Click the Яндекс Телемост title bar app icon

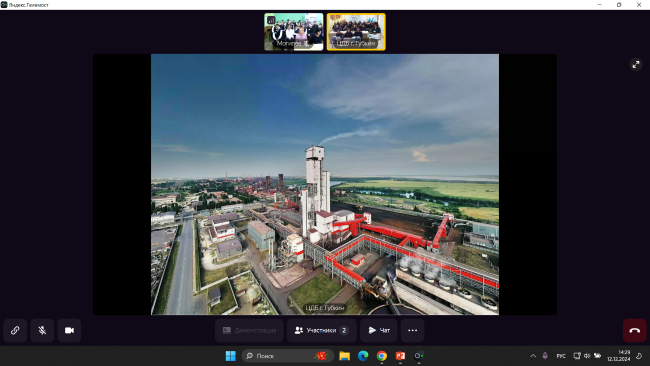tap(4, 5)
